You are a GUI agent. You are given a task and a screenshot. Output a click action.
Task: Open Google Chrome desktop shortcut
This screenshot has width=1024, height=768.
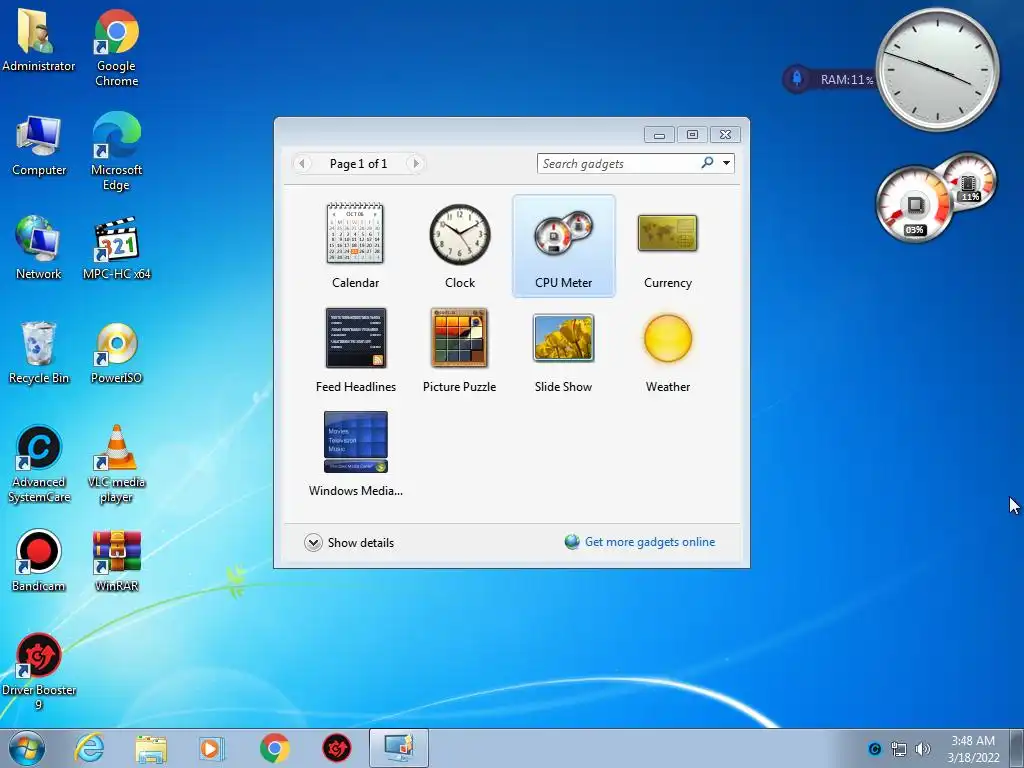tap(116, 48)
